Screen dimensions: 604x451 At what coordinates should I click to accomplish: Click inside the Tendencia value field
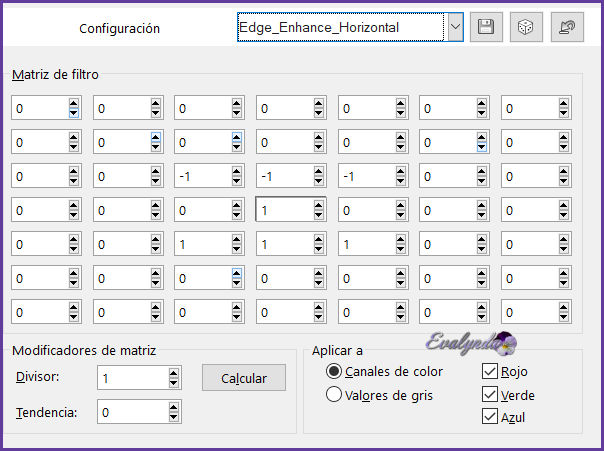coord(128,412)
